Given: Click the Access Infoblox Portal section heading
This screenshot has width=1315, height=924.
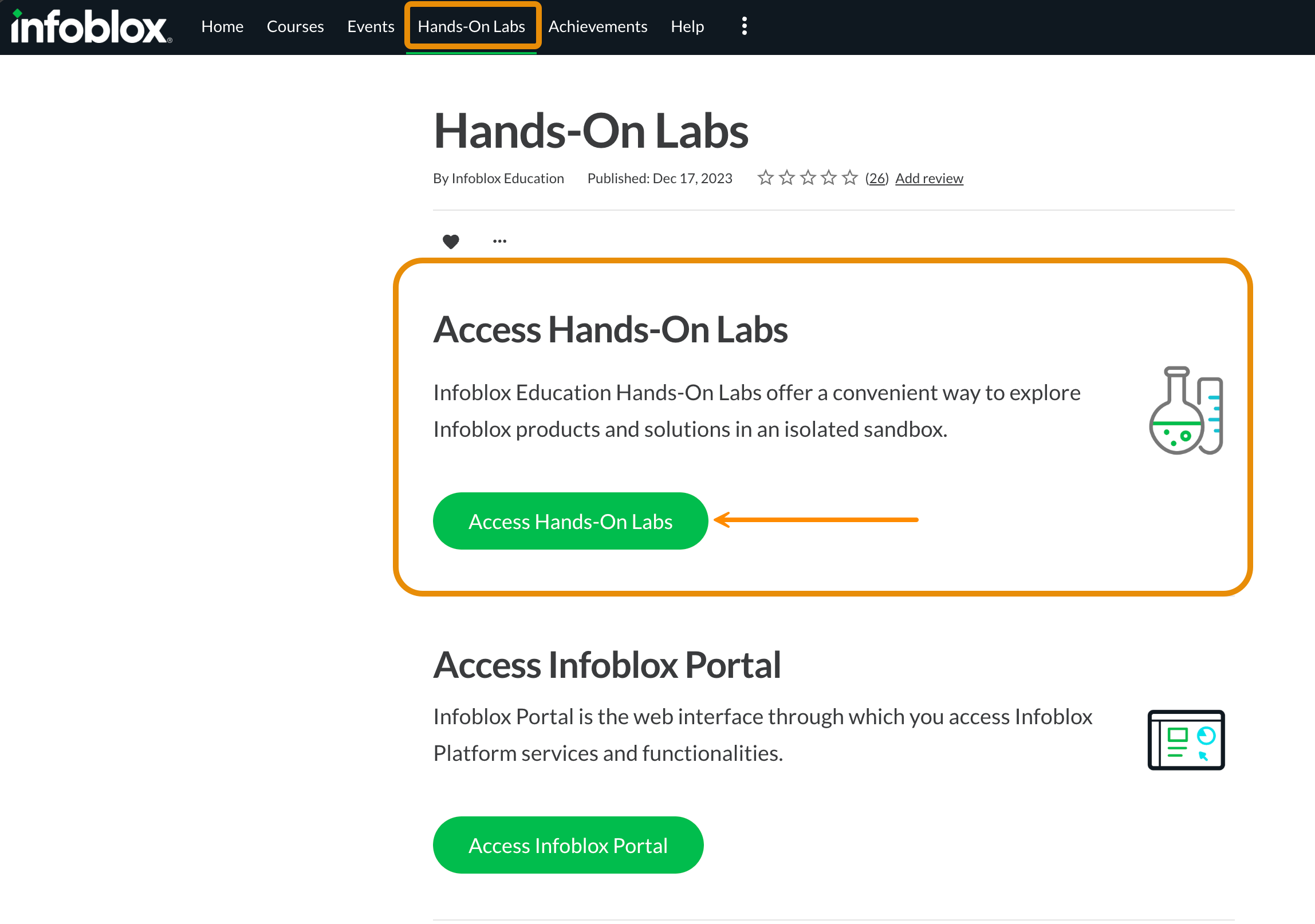Looking at the screenshot, I should [607, 665].
